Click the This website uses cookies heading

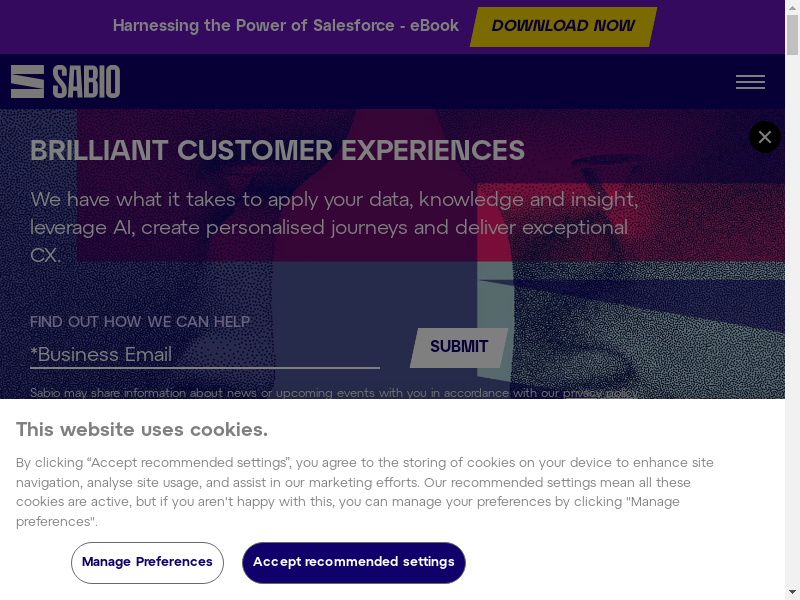(141, 430)
